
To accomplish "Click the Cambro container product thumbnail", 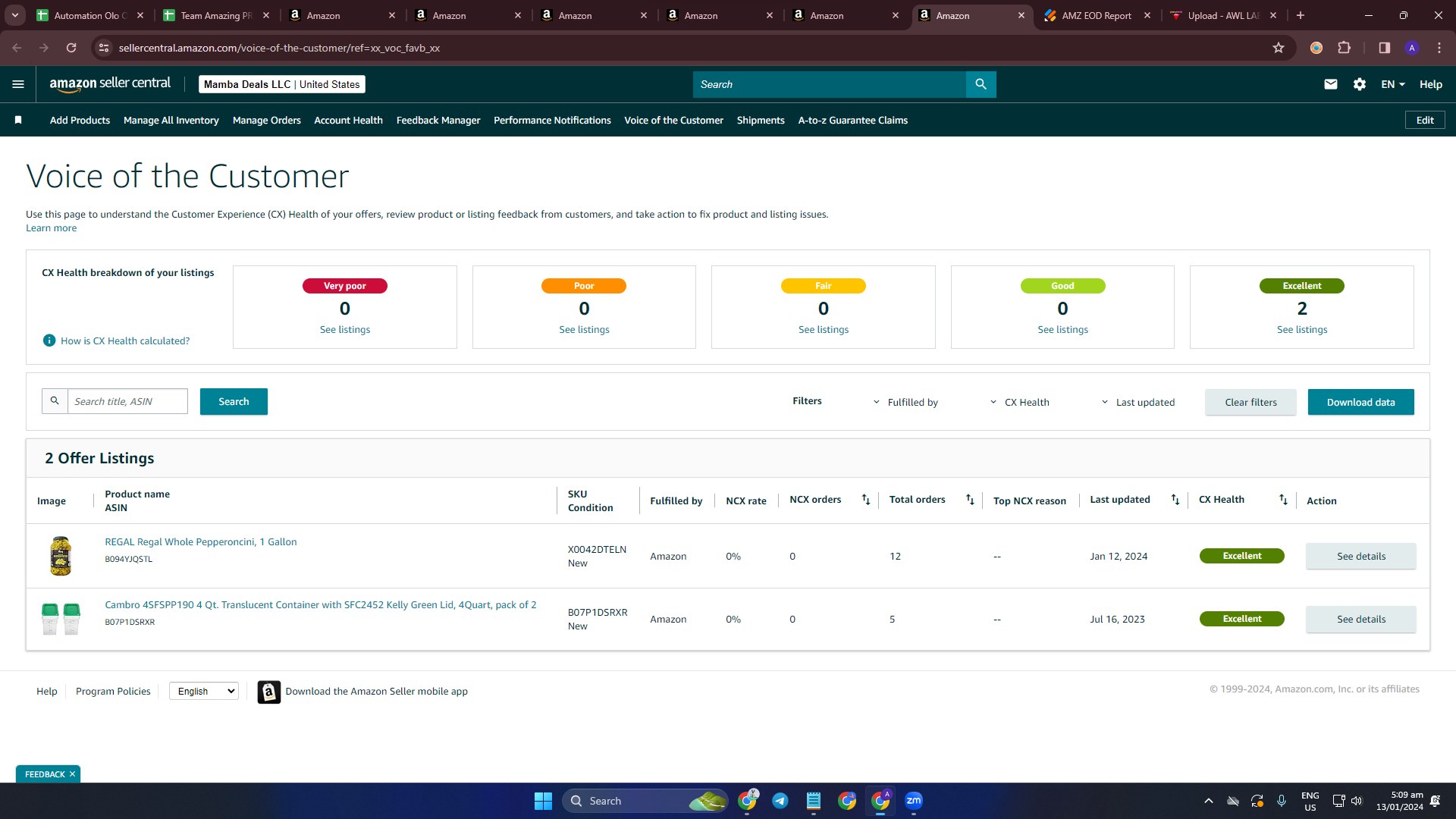I will click(61, 619).
